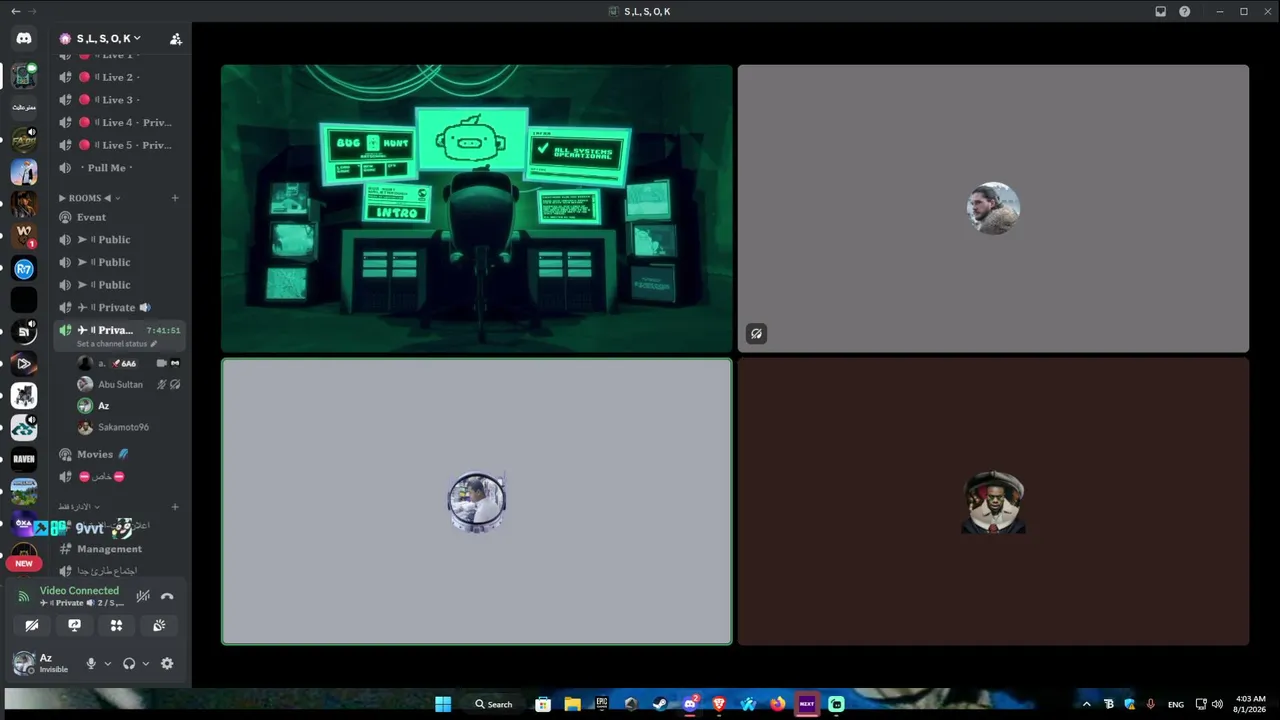The height and width of the screenshot is (720, 1280).
Task: Deafen your headphones
Action: [x=129, y=663]
